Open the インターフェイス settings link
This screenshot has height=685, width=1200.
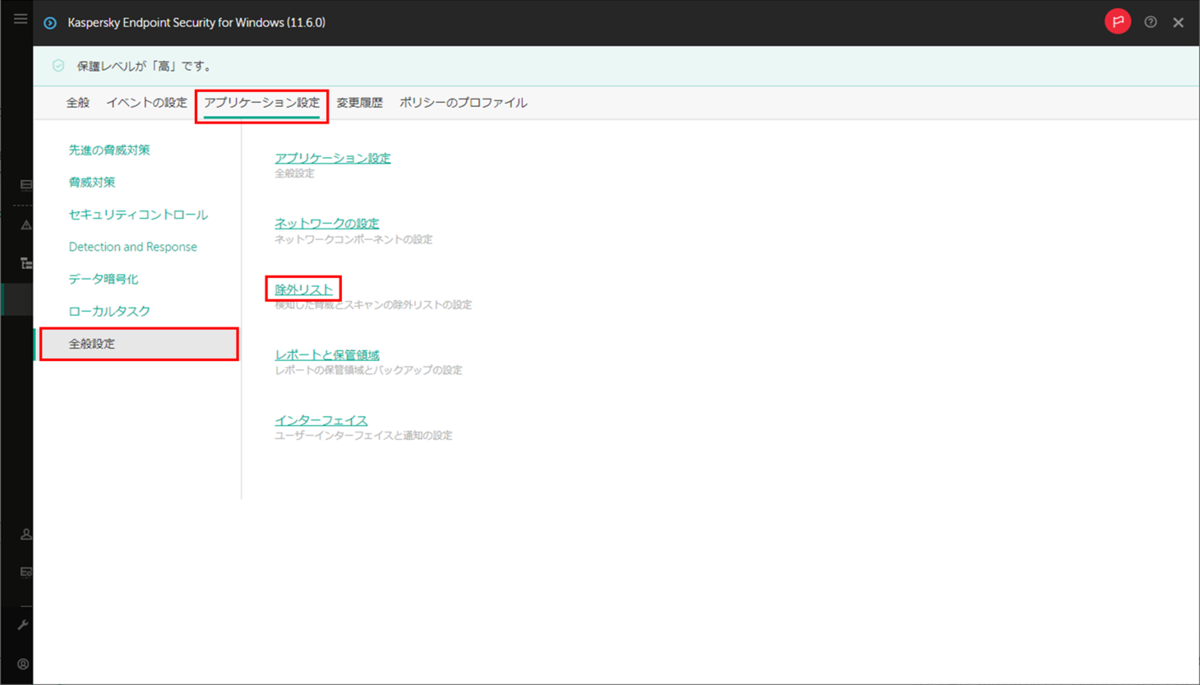pos(320,419)
